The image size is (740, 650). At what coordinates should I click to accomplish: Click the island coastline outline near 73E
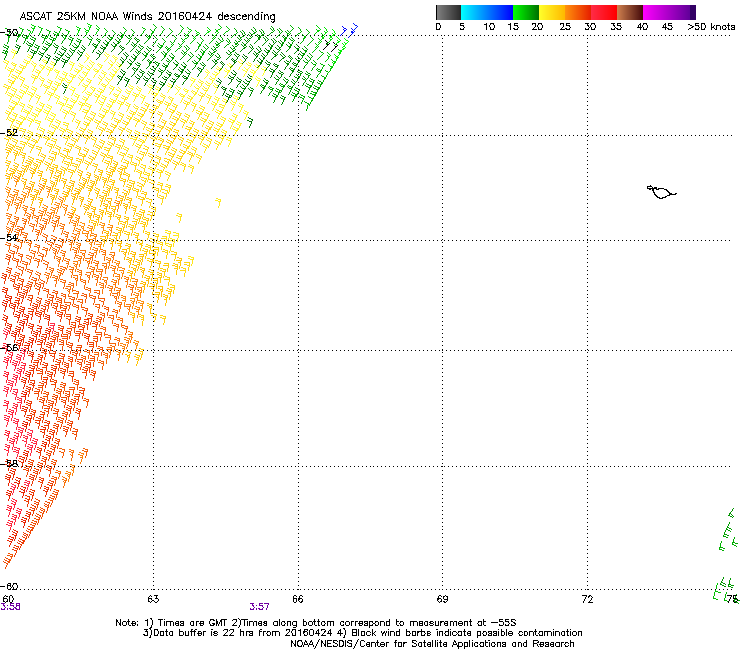click(x=661, y=192)
